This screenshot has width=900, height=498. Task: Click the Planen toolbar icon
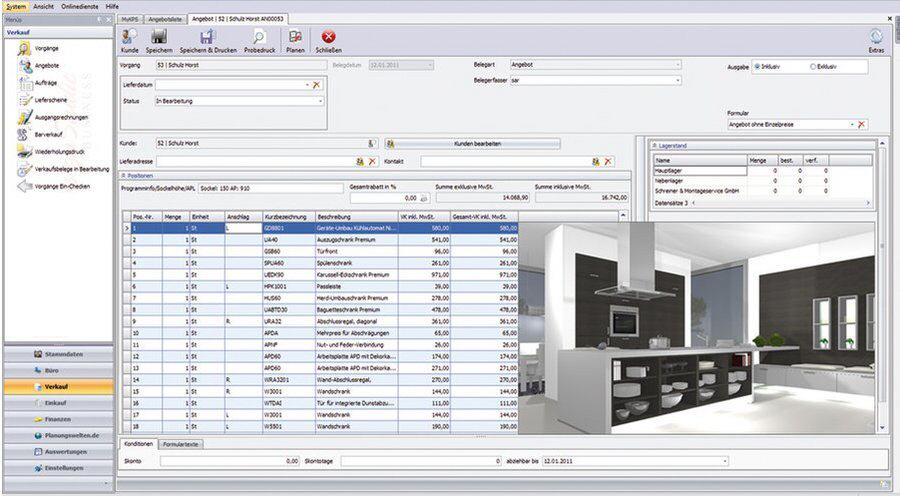(x=295, y=38)
